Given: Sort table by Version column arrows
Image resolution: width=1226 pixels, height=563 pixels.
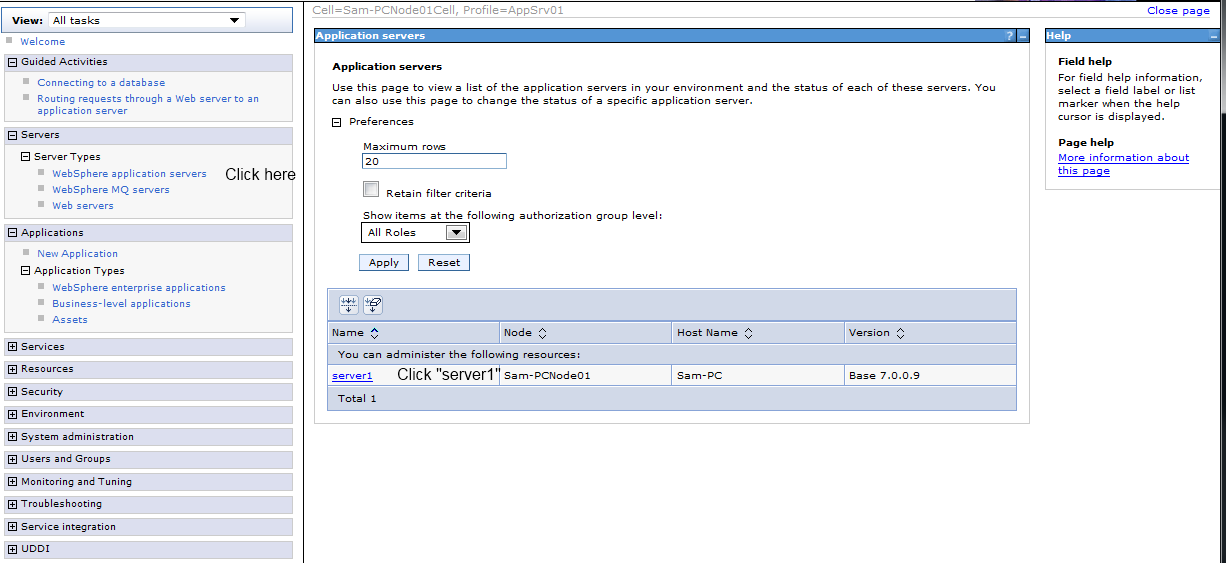Looking at the screenshot, I should [x=900, y=333].
